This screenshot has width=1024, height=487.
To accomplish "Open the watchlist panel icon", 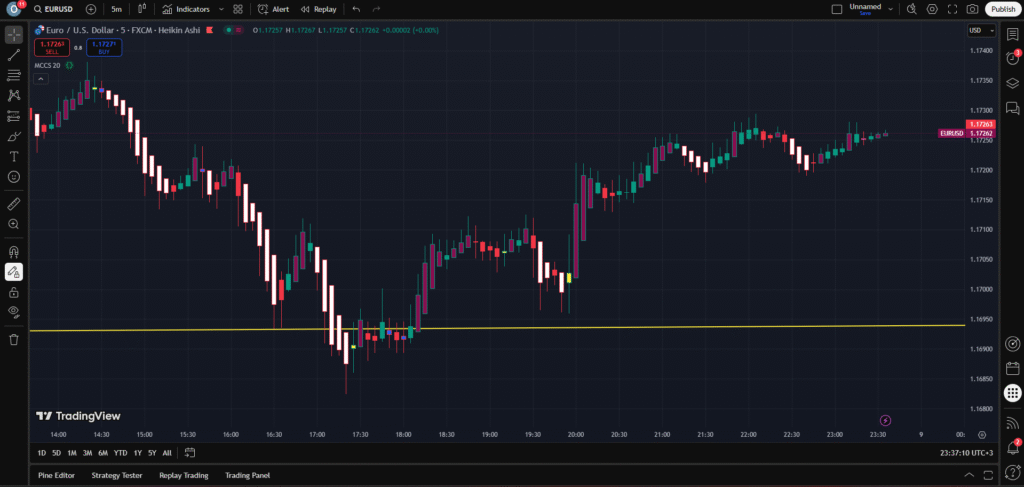I will (1012, 35).
